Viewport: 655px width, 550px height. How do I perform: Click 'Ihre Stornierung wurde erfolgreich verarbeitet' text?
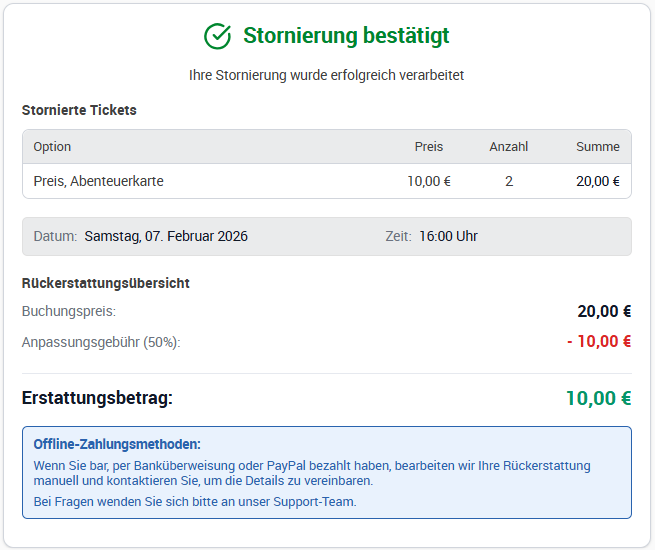click(x=326, y=75)
